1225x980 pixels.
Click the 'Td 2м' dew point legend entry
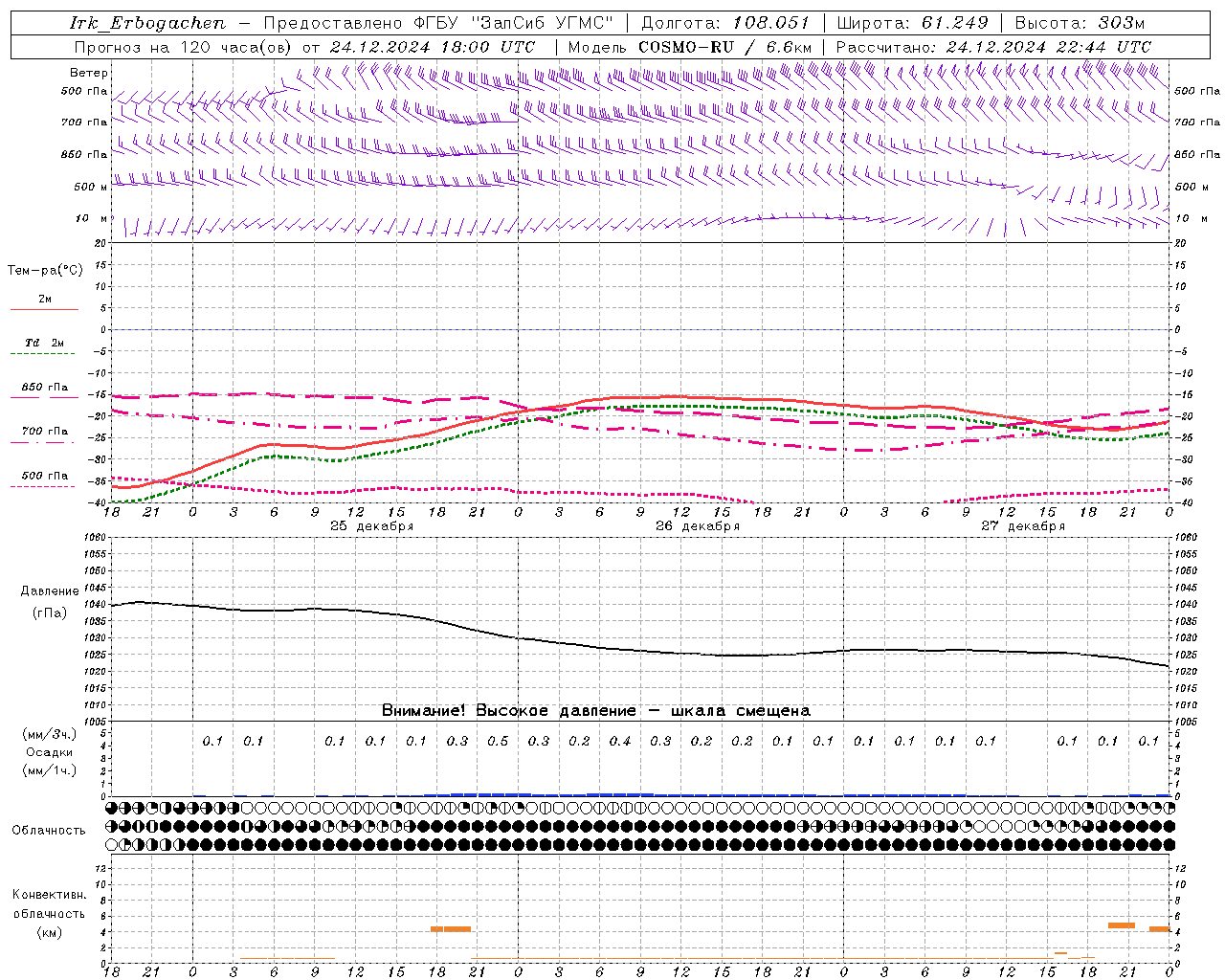44,343
